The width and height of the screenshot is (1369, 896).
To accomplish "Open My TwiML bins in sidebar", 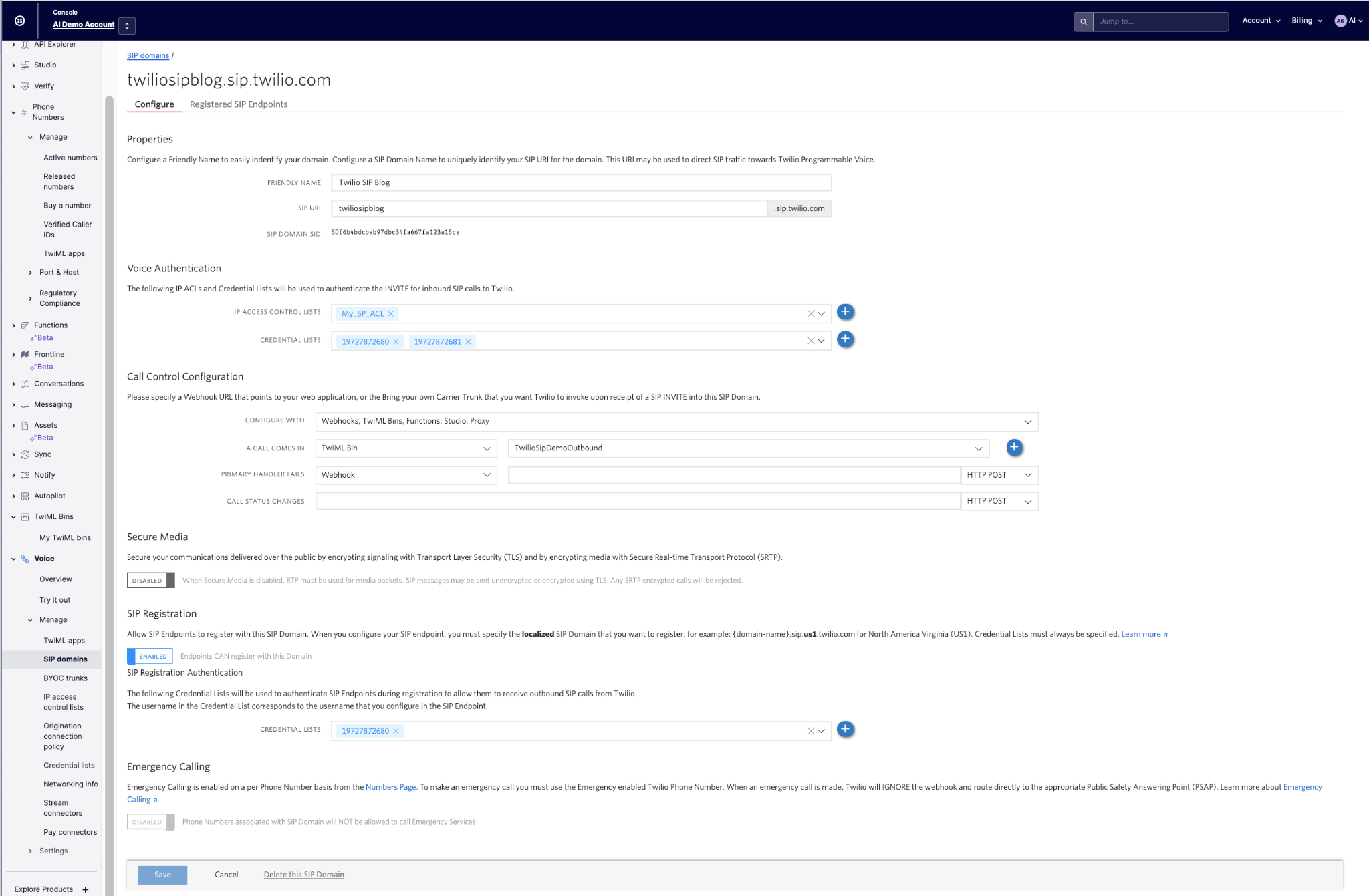I will click(65, 538).
